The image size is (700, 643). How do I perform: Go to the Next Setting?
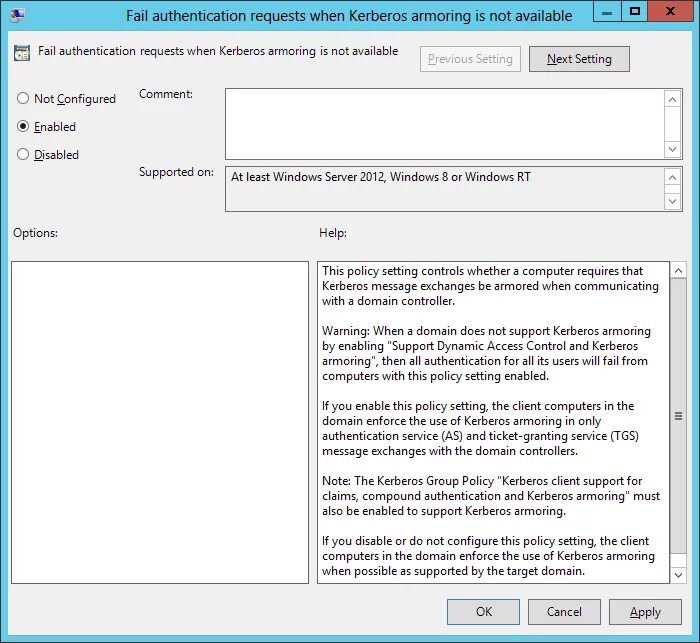point(579,59)
